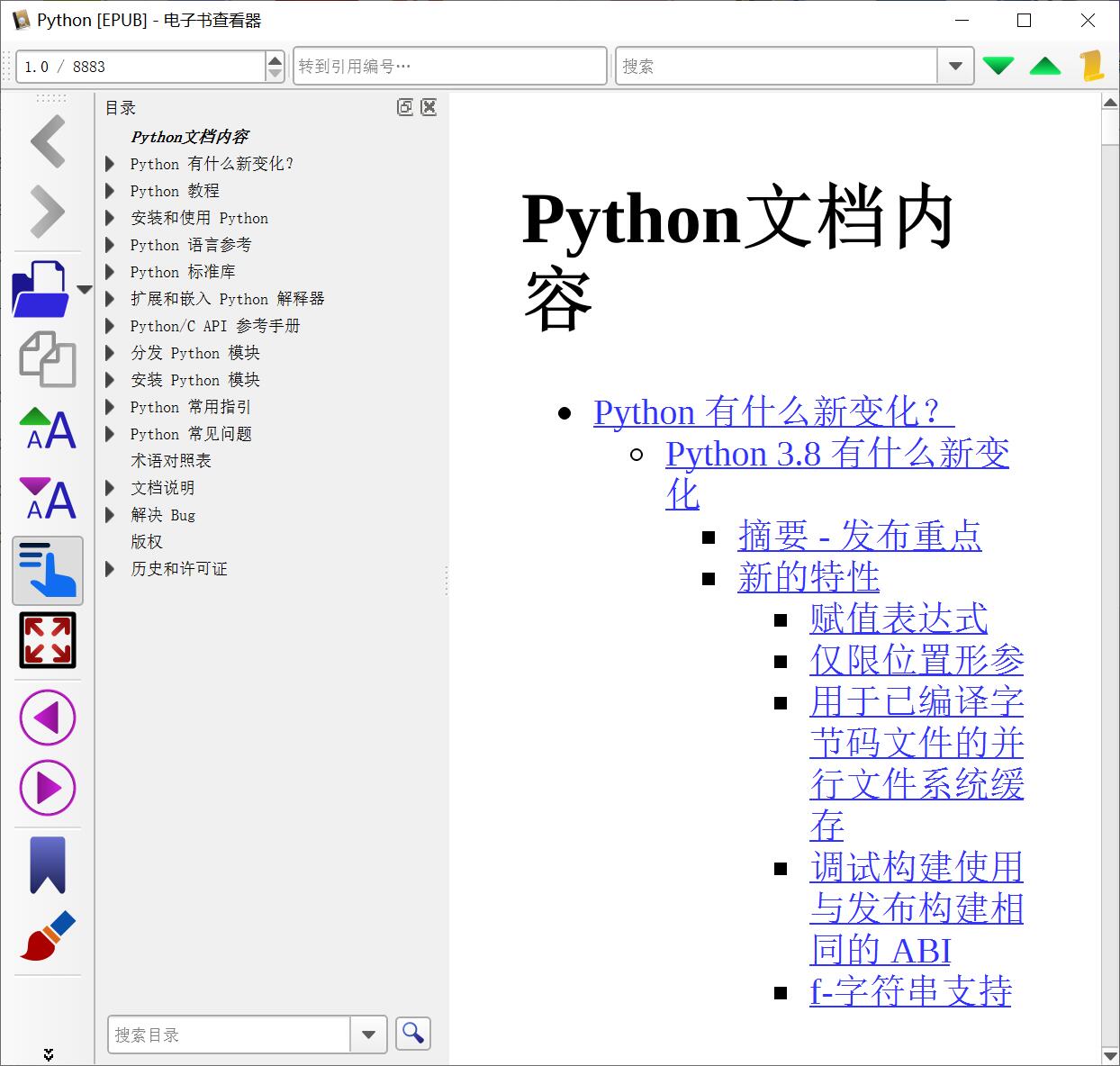
Task: Increase font size with green A icon
Action: click(47, 429)
